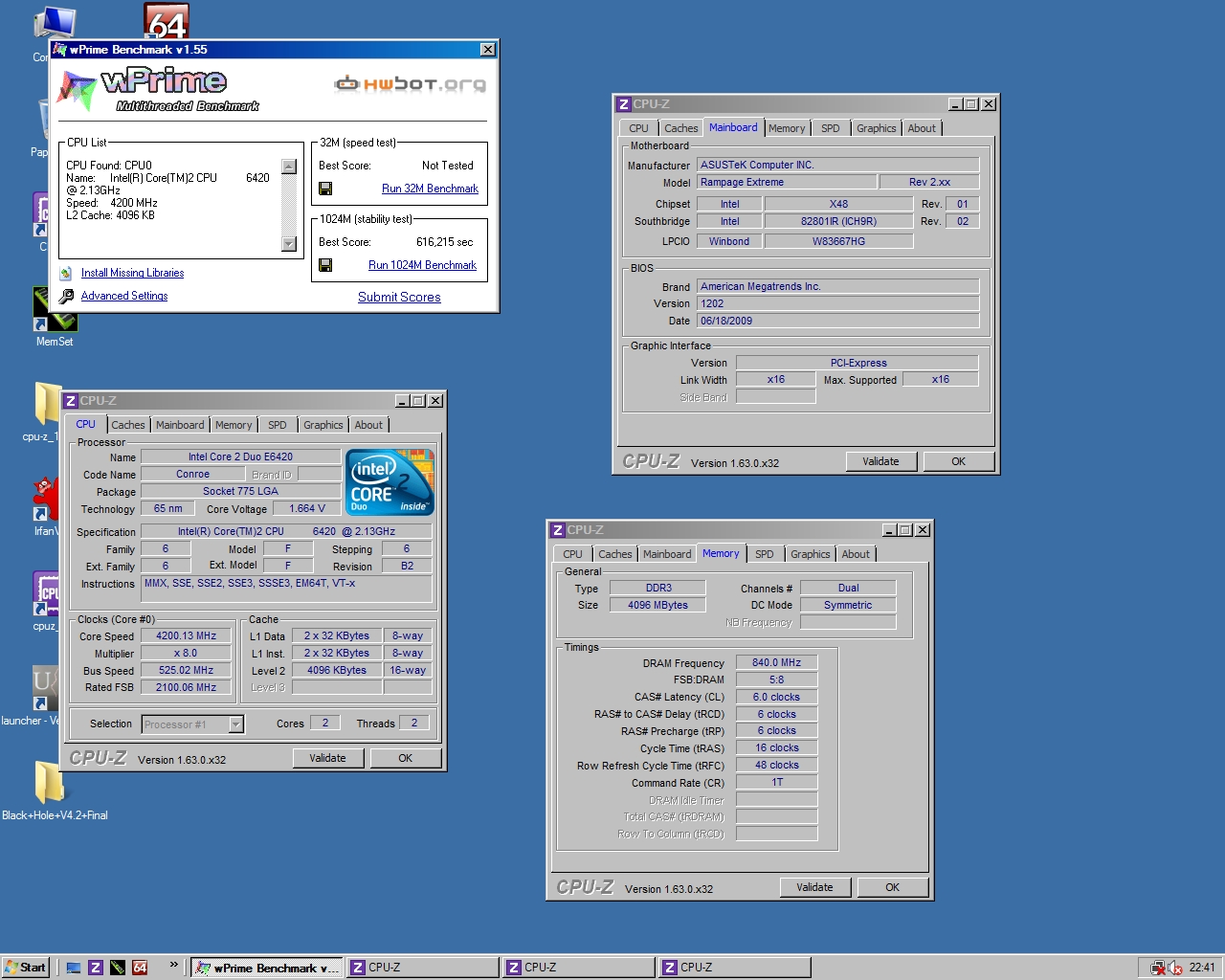Click the floppy save icon under 32M test
Viewport: 1225px width, 980px height.
[325, 189]
